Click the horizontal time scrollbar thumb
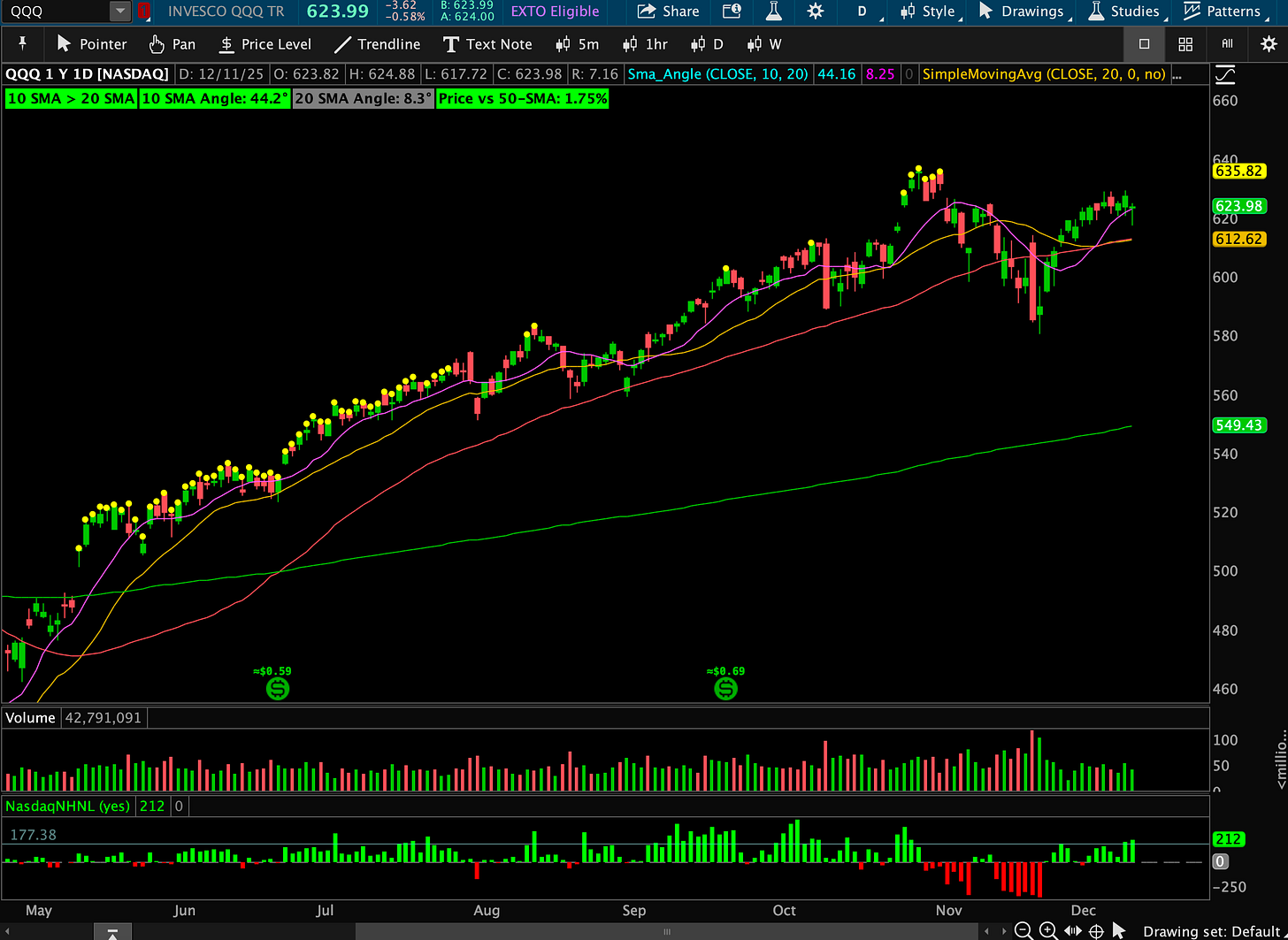The width and height of the screenshot is (1288, 940). pos(666,931)
